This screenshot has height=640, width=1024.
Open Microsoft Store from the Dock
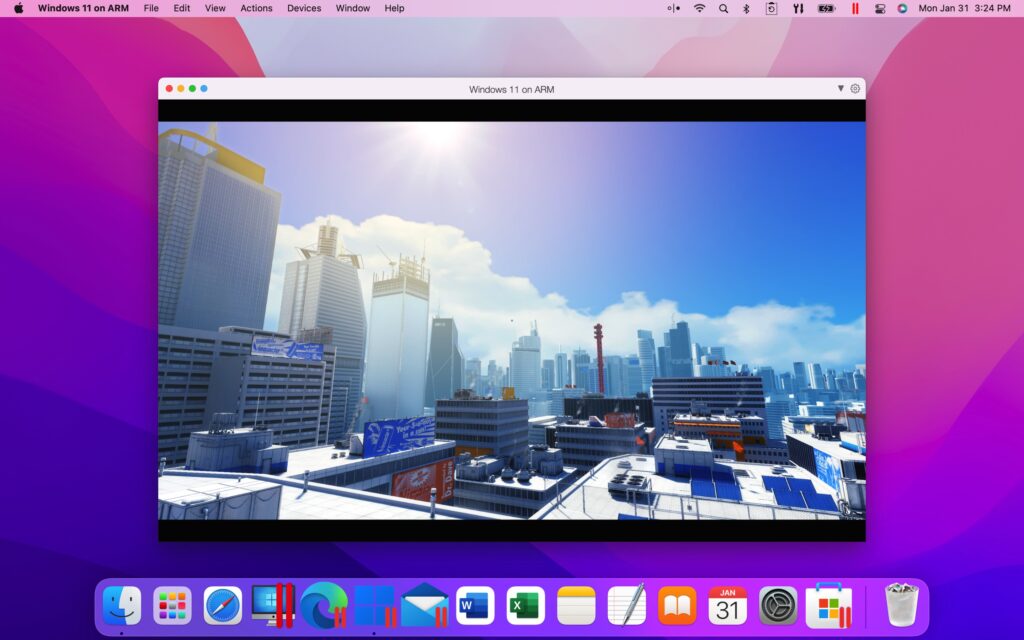[x=829, y=605]
